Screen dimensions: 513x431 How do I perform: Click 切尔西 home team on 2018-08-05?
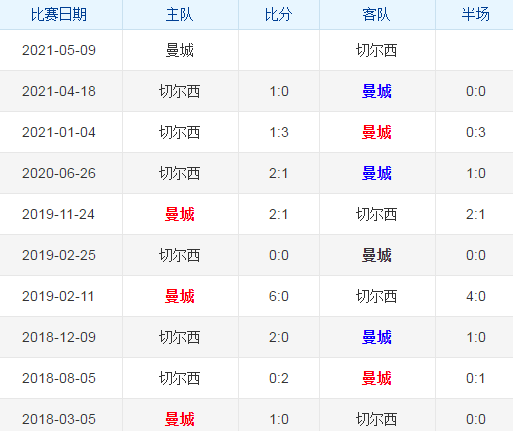pos(180,378)
